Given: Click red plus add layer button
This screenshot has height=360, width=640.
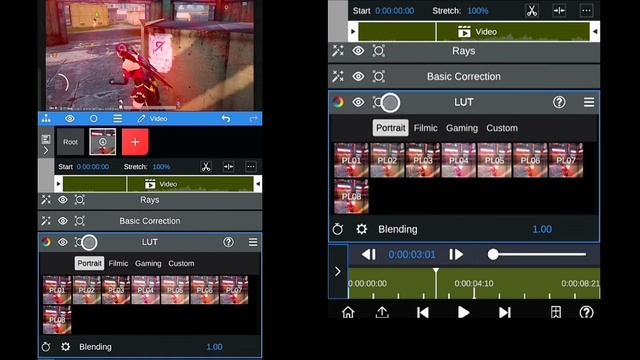Looking at the screenshot, I should pyautogui.click(x=135, y=142).
